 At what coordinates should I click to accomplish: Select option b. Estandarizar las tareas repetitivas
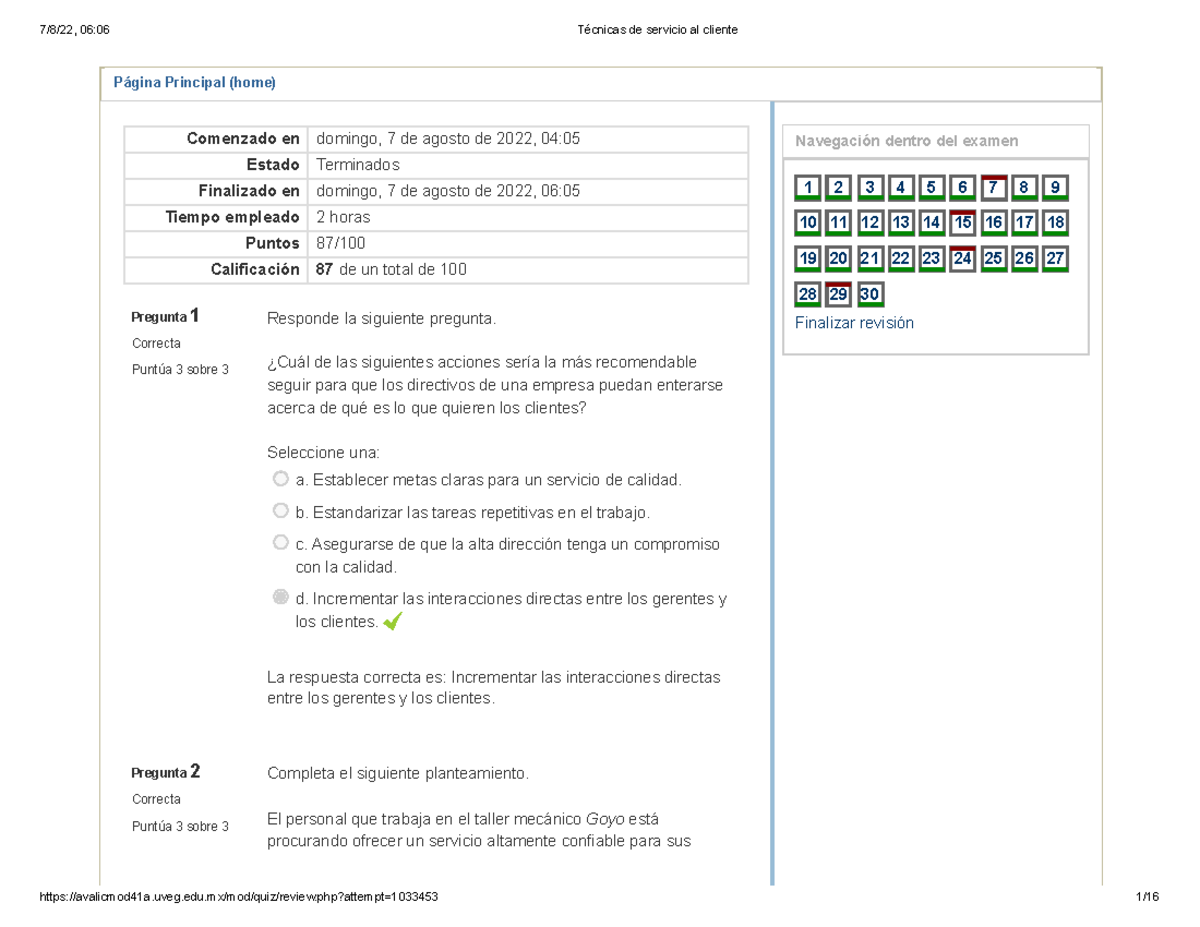pyautogui.click(x=281, y=512)
